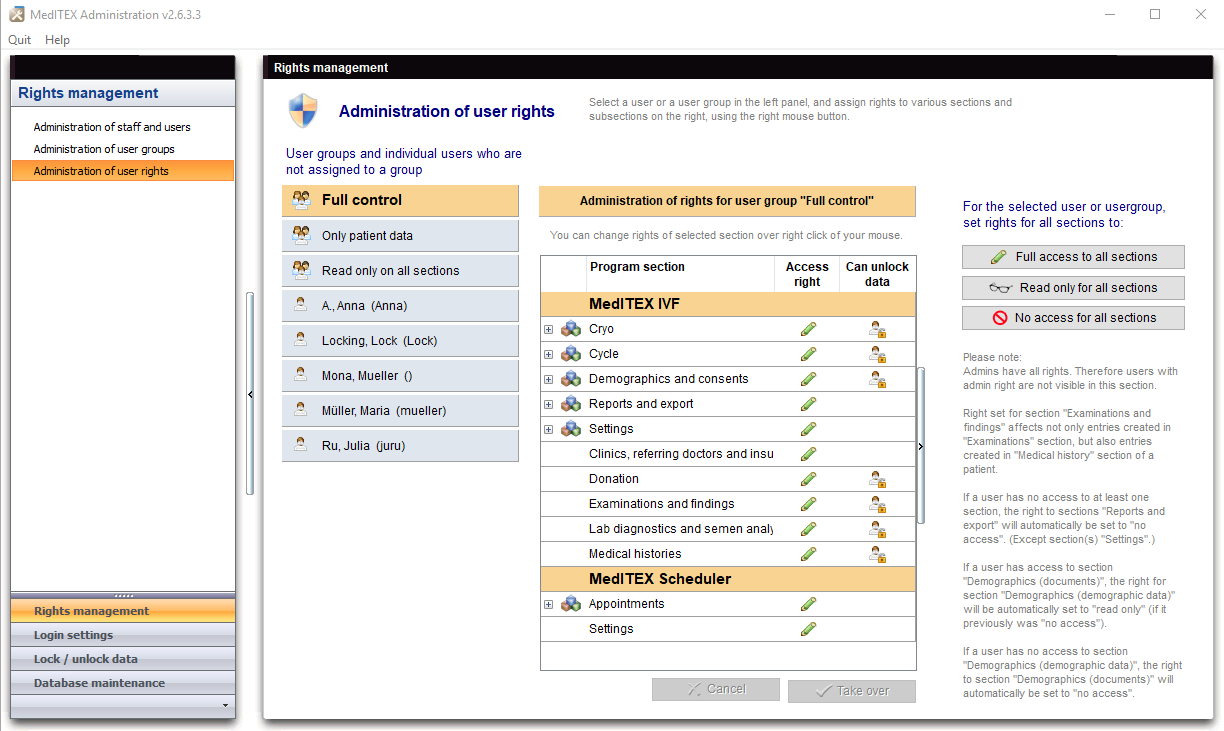
Task: Click No access for all sections button
Action: tap(1073, 318)
